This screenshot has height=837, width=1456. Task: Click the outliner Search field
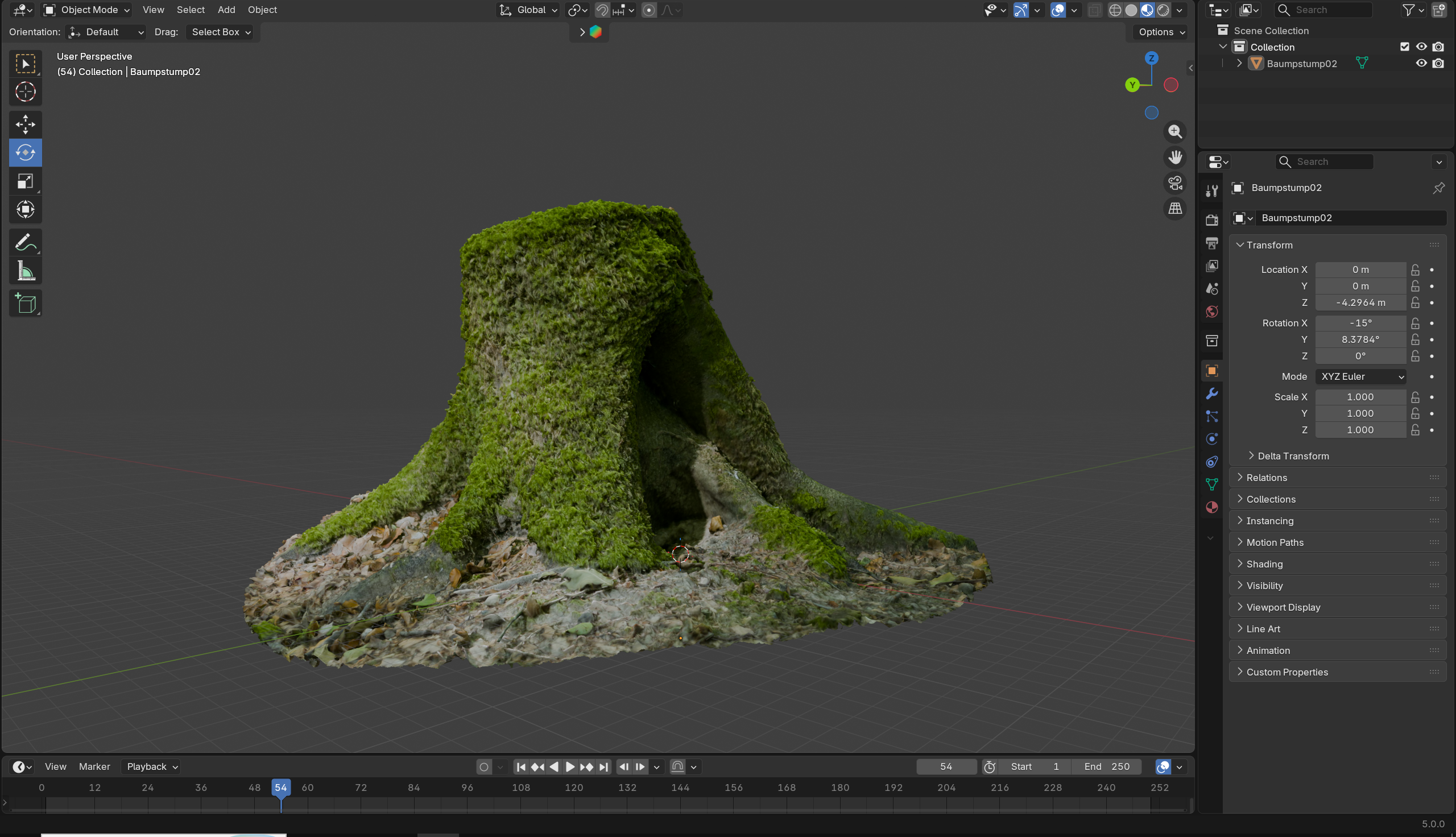[1323, 10]
